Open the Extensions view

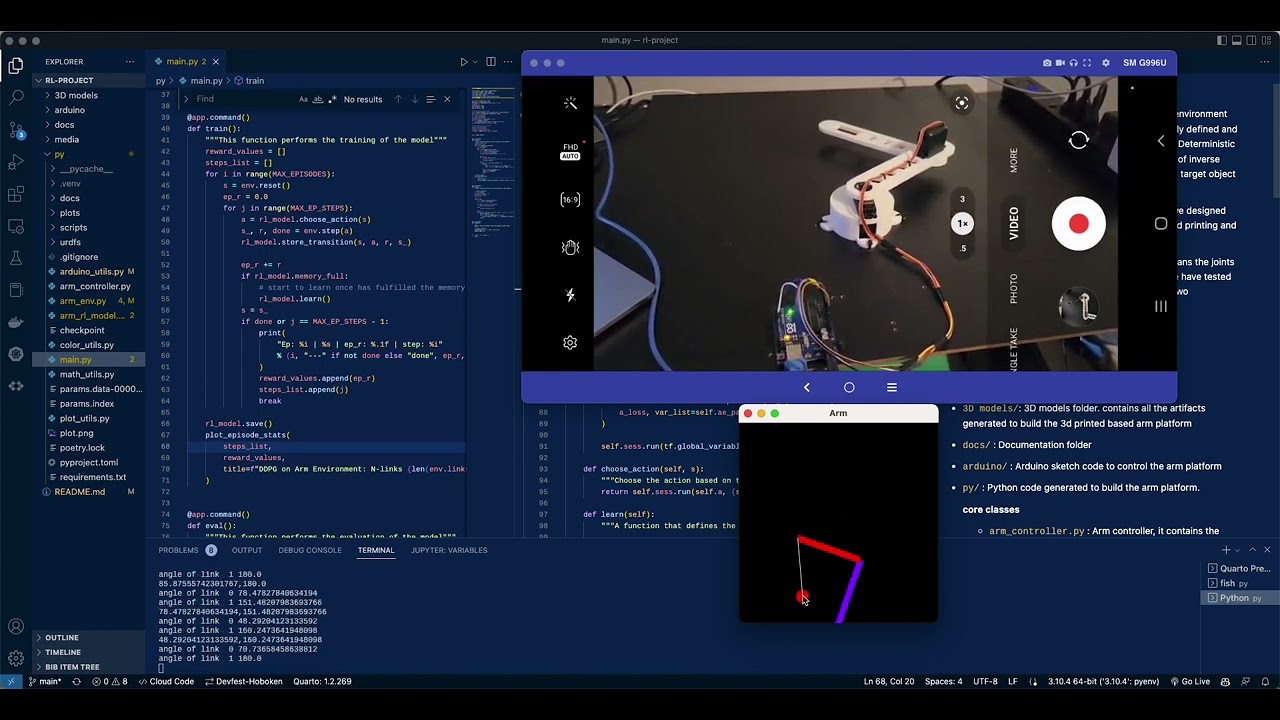[x=16, y=194]
